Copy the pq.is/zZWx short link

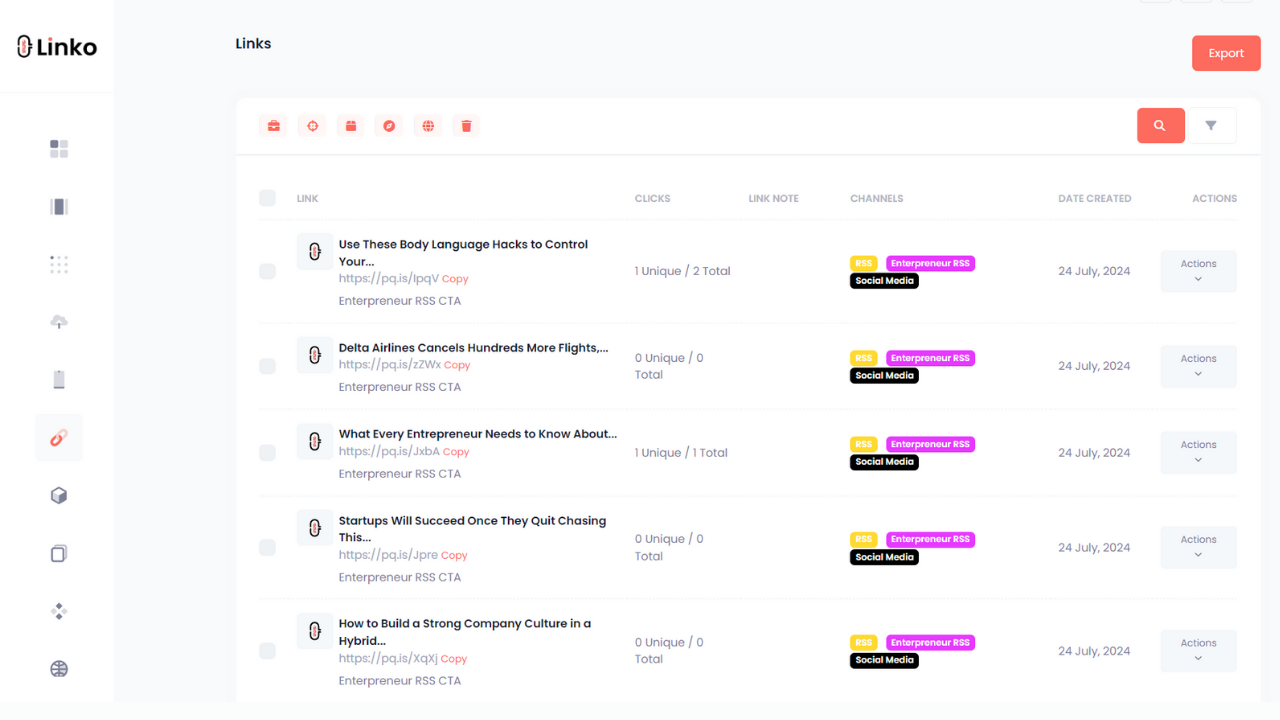pyautogui.click(x=457, y=366)
